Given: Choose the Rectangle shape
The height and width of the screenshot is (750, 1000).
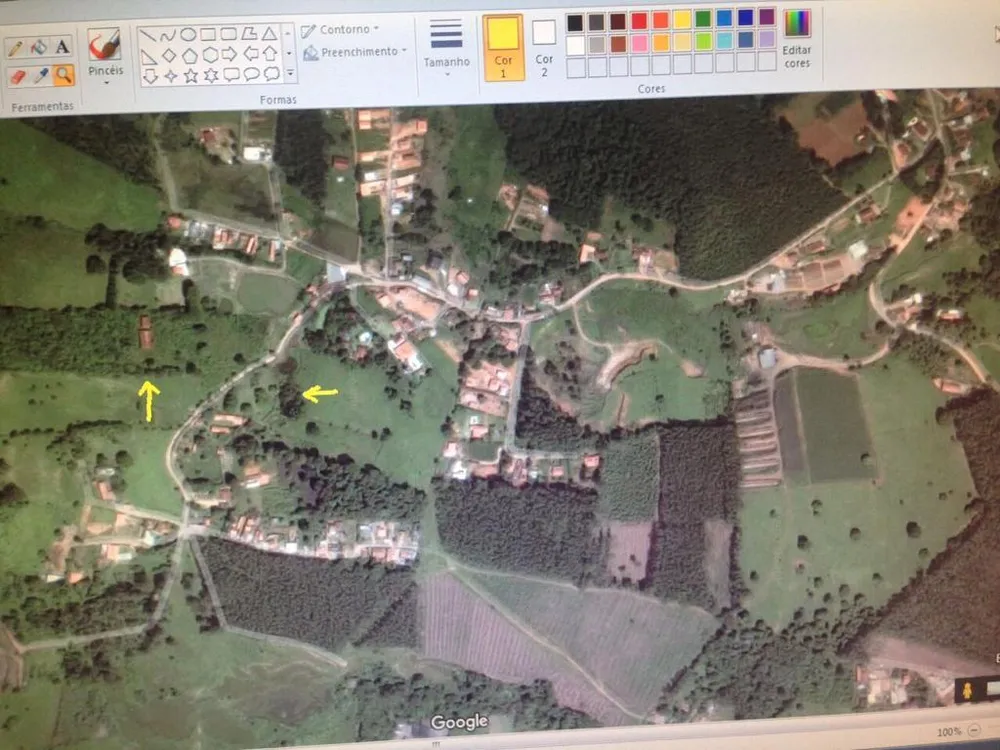Looking at the screenshot, I should (209, 34).
